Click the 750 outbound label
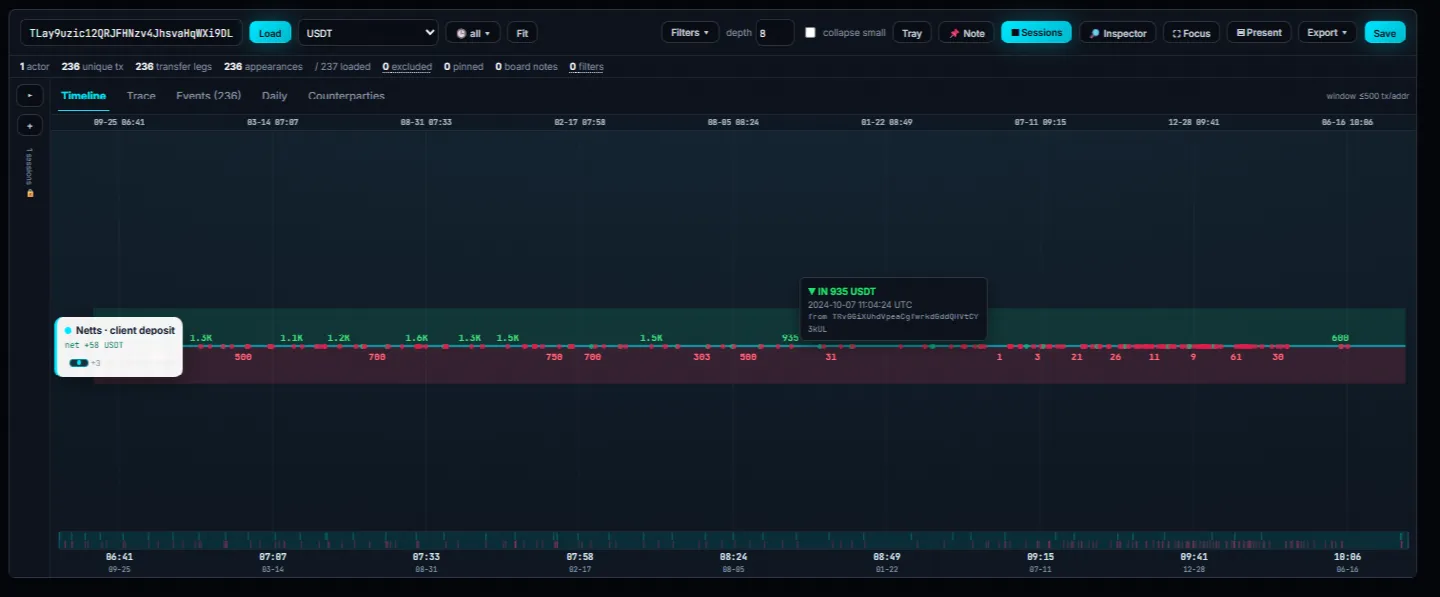Image resolution: width=1440 pixels, height=597 pixels. [x=554, y=356]
